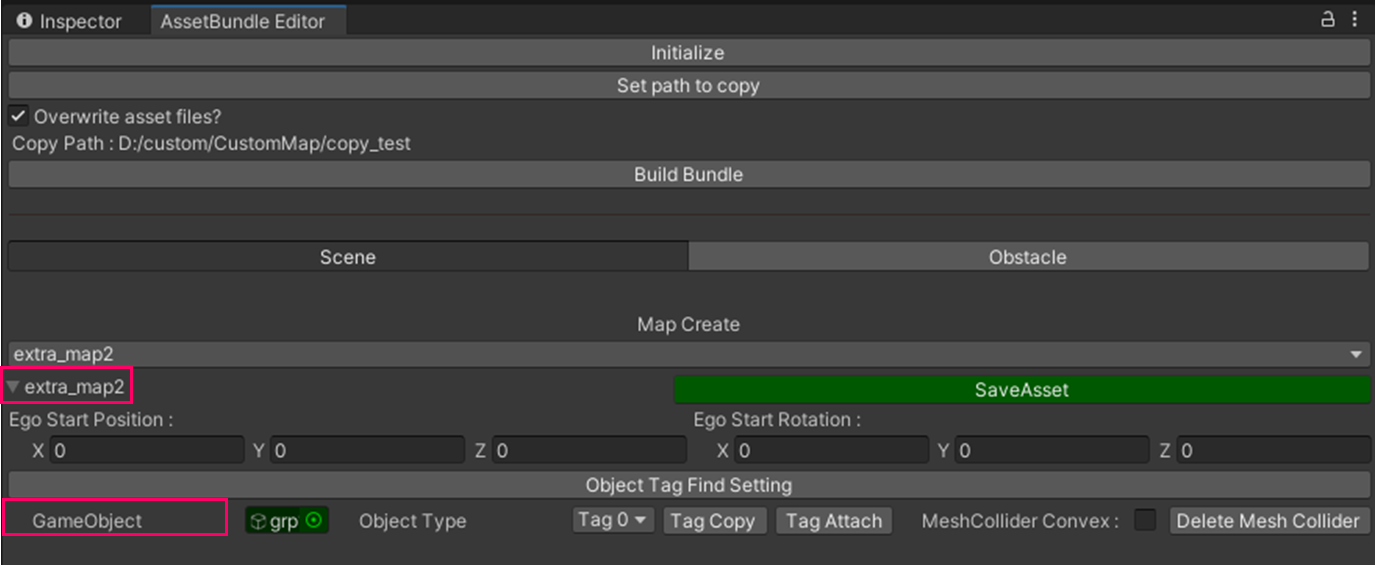Click the cube icon in the grp field
1375x565 pixels.
(258, 521)
